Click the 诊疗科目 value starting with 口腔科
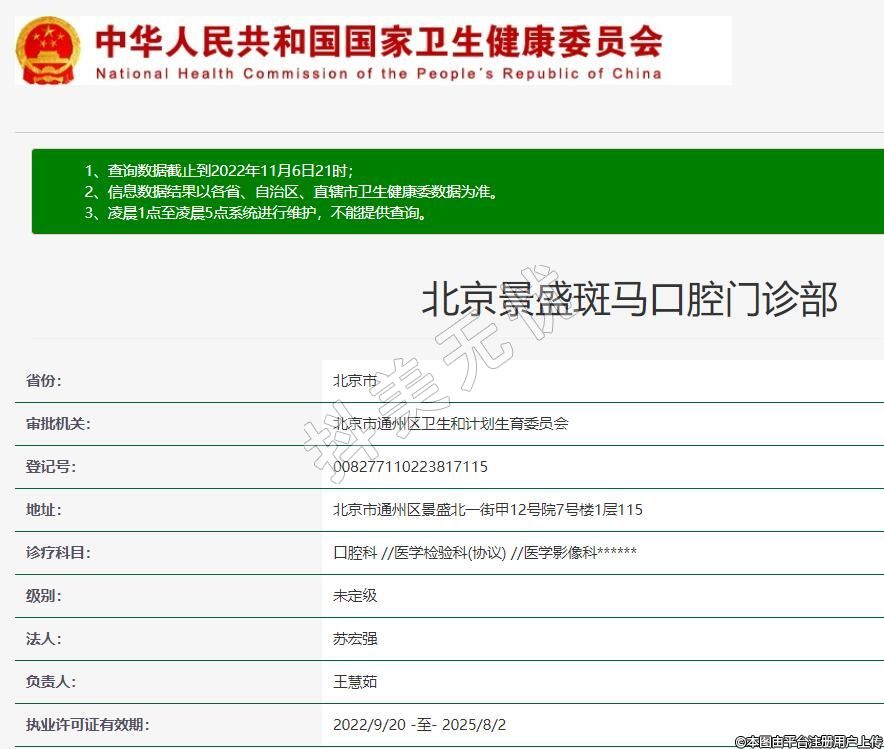The height and width of the screenshot is (749, 884). [x=484, y=553]
